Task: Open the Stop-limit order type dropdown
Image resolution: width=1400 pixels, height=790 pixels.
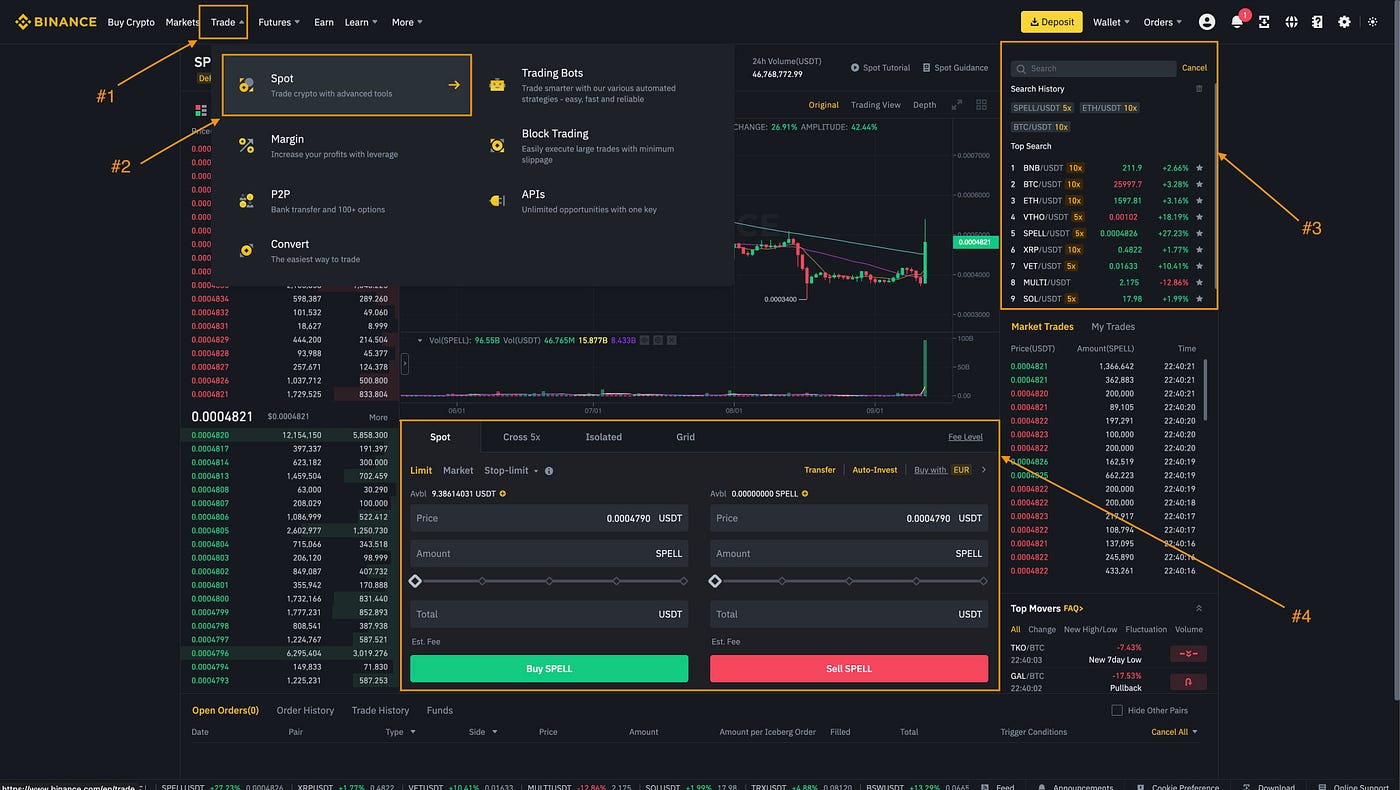Action: coord(511,470)
